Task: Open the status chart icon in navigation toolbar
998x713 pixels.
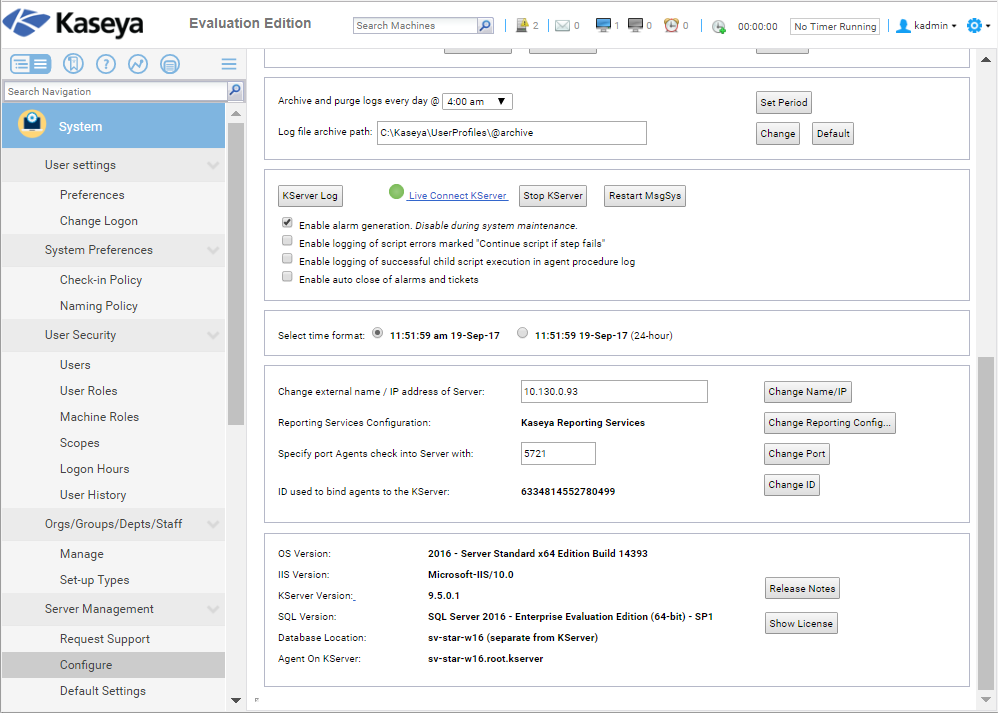Action: [x=137, y=64]
